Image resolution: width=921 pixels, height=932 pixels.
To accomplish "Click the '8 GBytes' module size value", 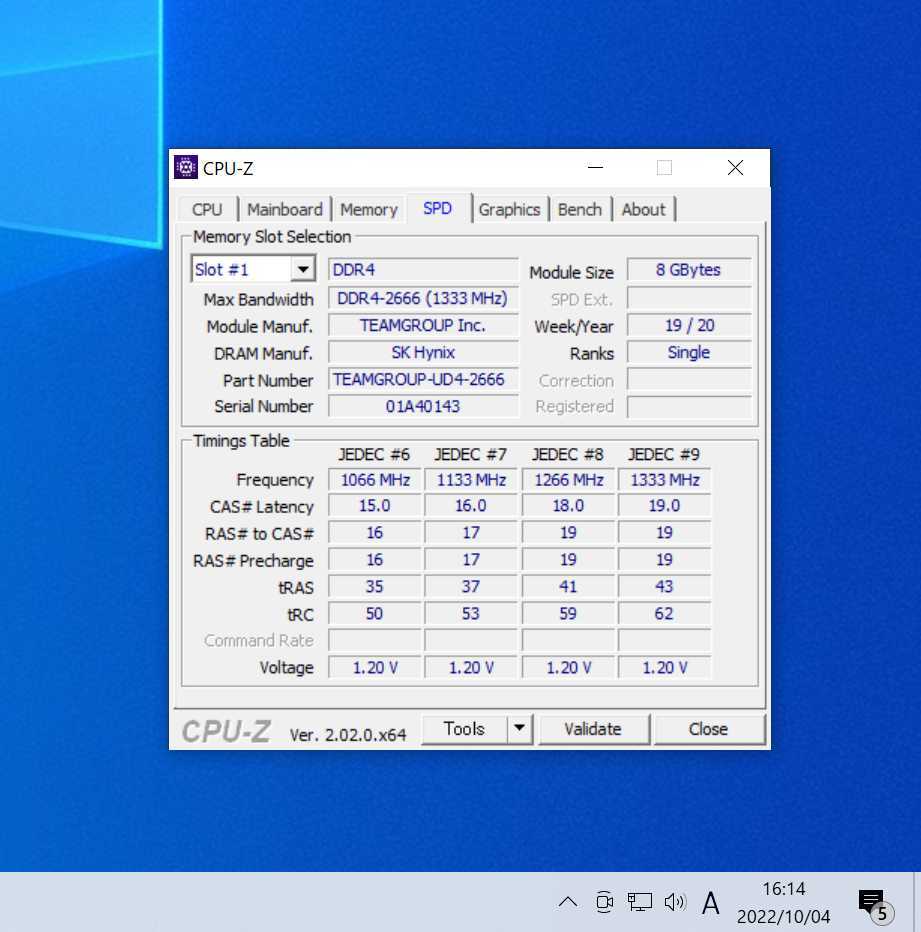I will tap(689, 270).
